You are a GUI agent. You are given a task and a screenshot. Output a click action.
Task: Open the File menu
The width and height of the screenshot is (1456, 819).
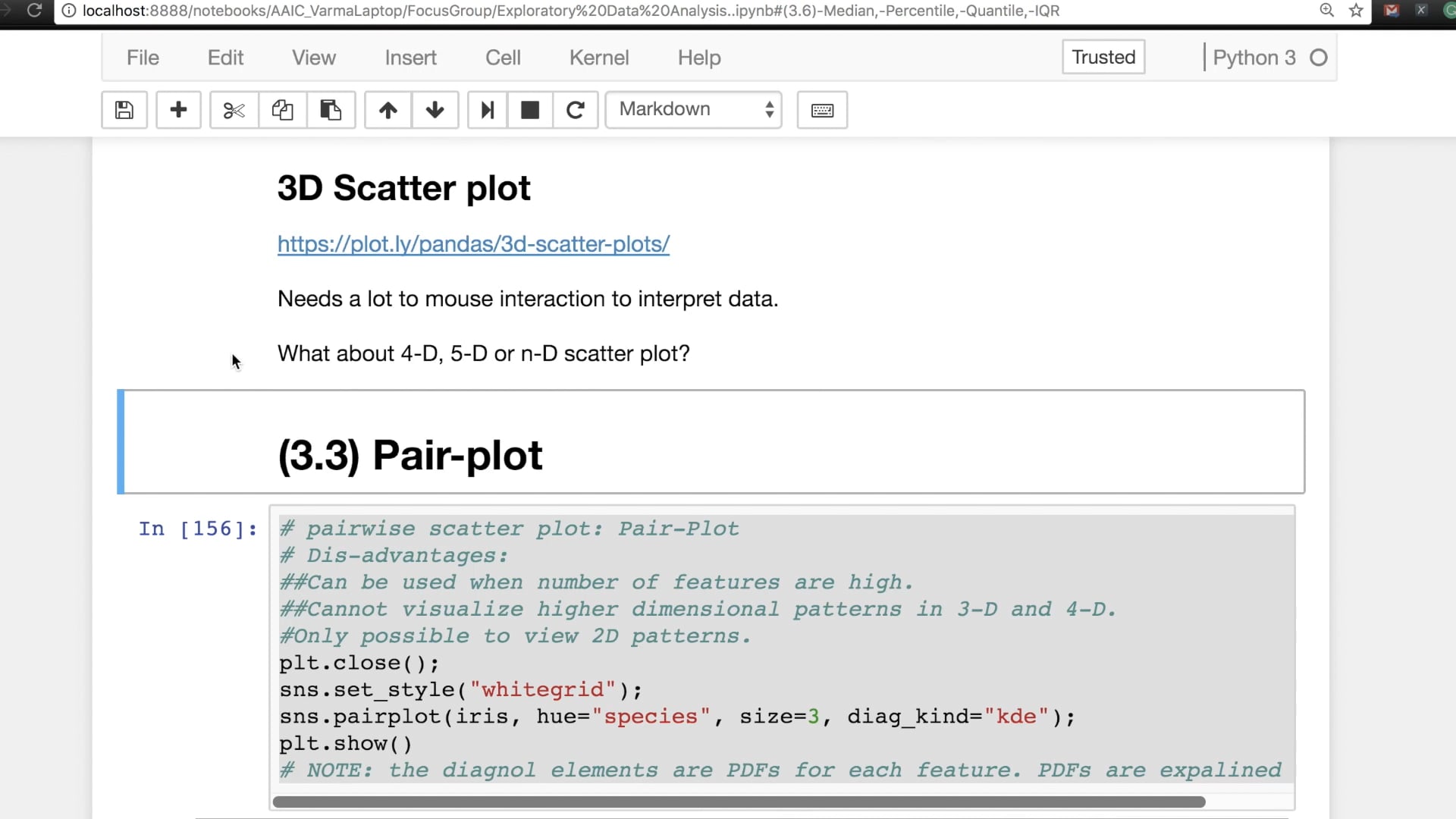point(143,58)
